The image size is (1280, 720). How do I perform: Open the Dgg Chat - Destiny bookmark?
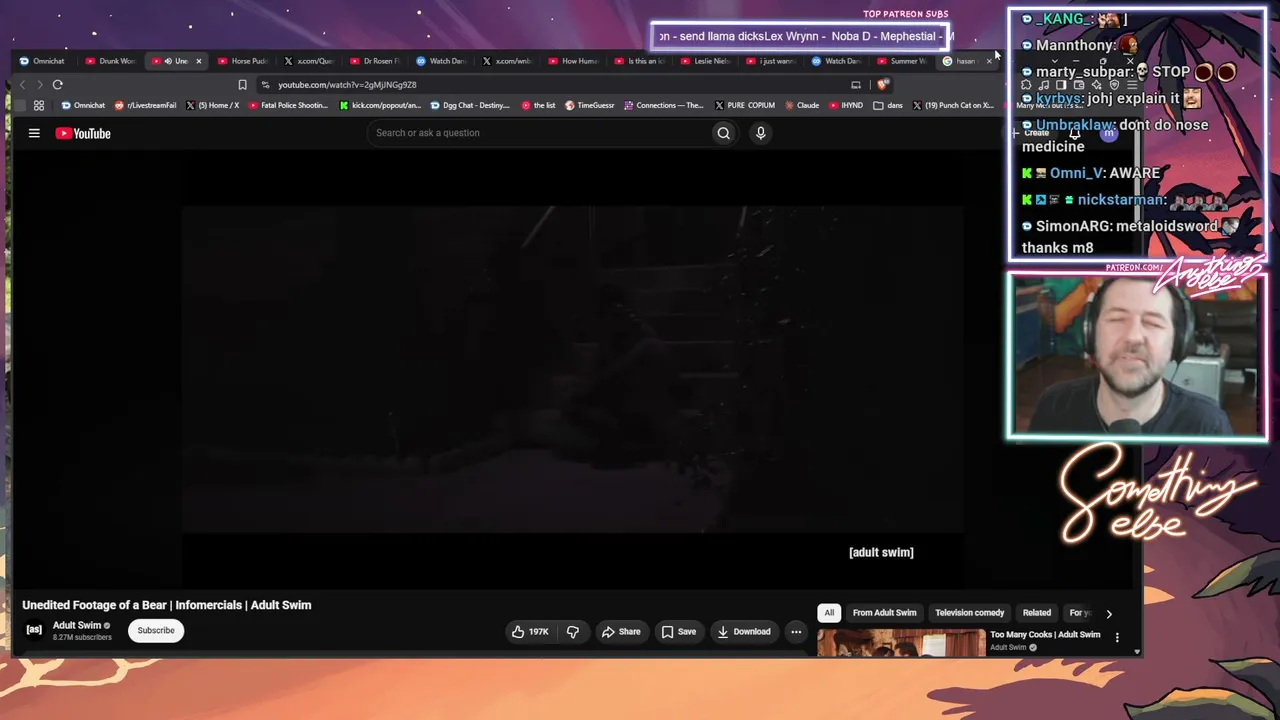tap(470, 105)
